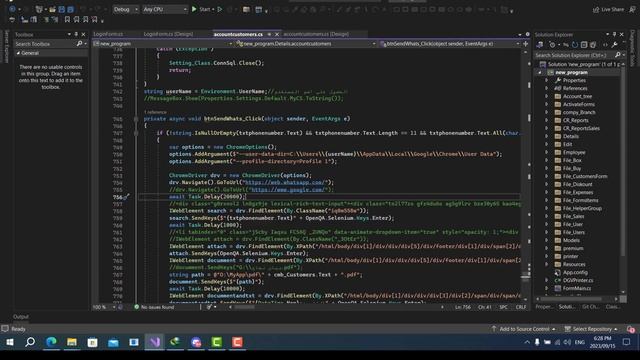Click Start Without Debugging outline play icon
The width and height of the screenshot is (640, 360).
coord(220,9)
